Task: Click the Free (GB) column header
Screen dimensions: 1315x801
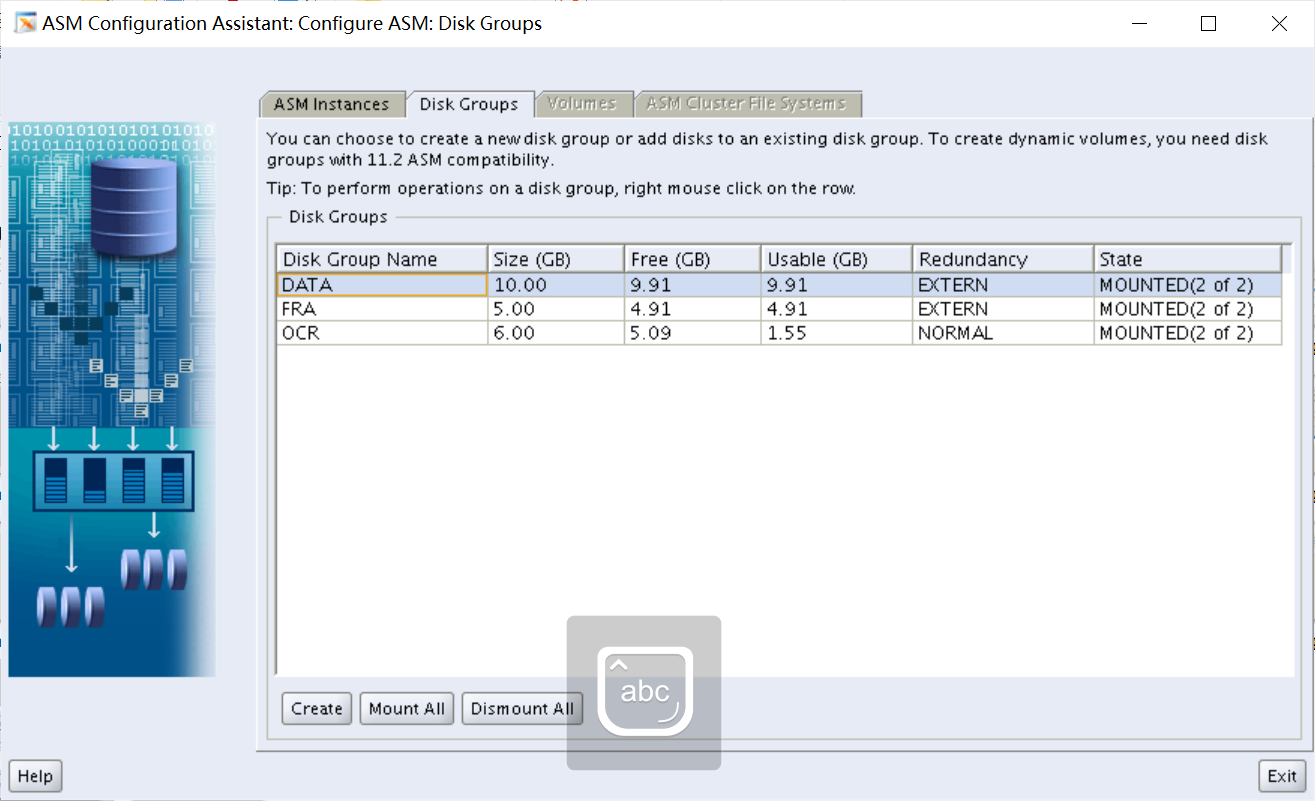Action: pyautogui.click(x=693, y=259)
